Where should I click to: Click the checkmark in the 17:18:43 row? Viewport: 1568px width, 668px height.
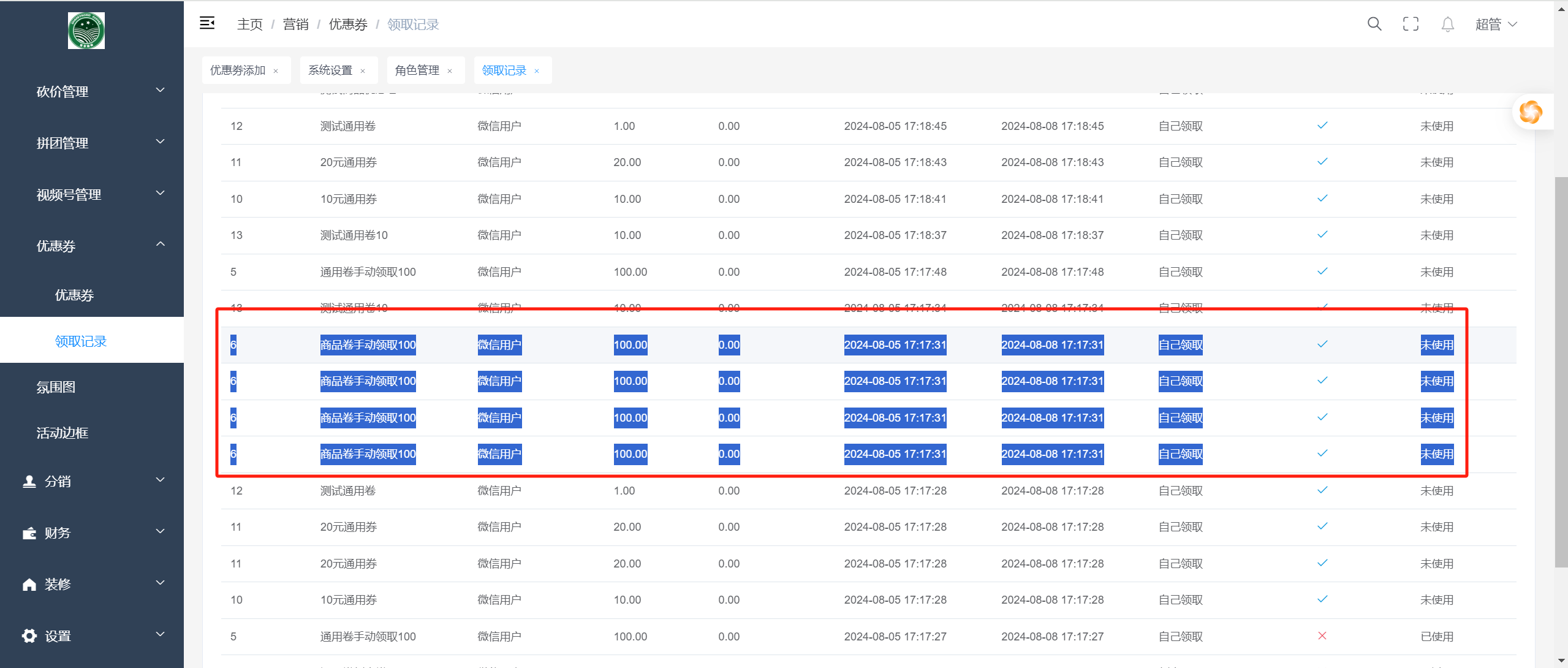1322,161
